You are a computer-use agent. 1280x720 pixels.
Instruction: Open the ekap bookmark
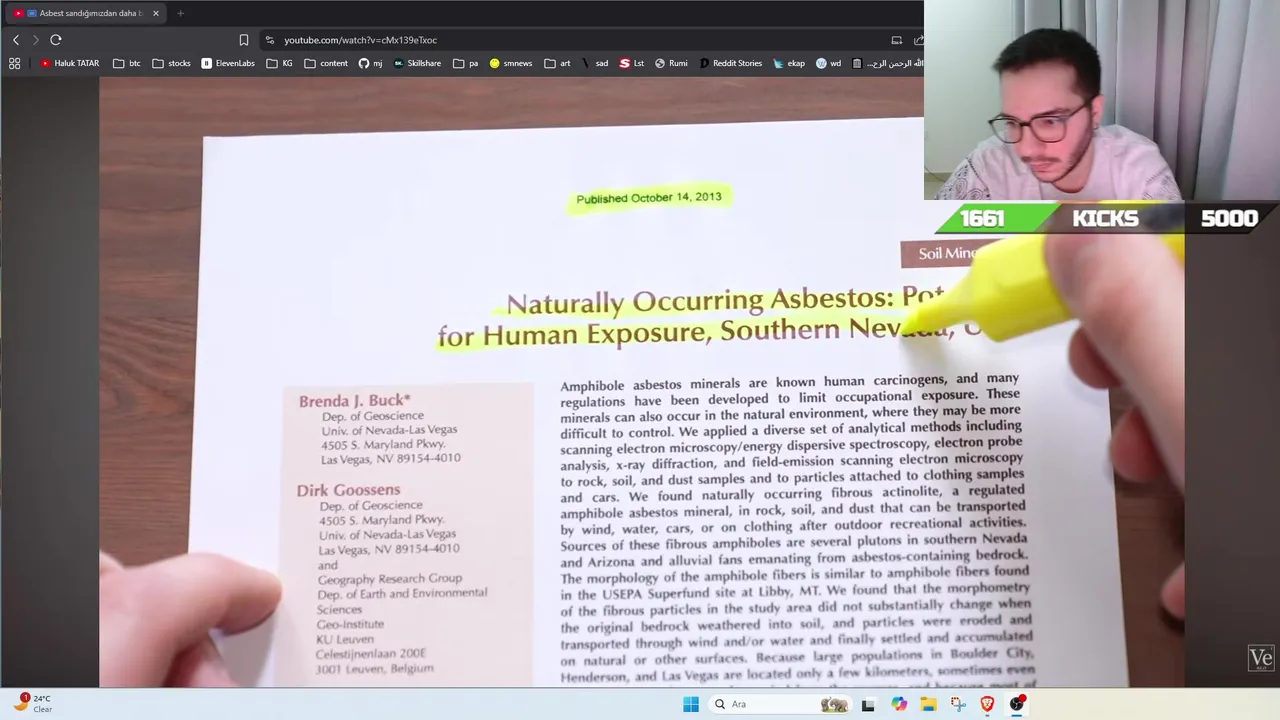789,63
